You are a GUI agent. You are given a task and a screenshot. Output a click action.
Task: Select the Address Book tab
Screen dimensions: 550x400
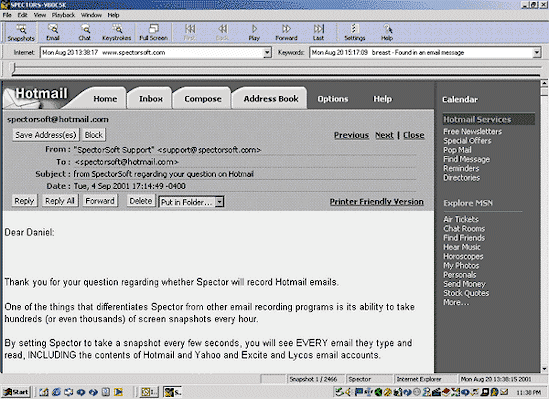point(271,99)
